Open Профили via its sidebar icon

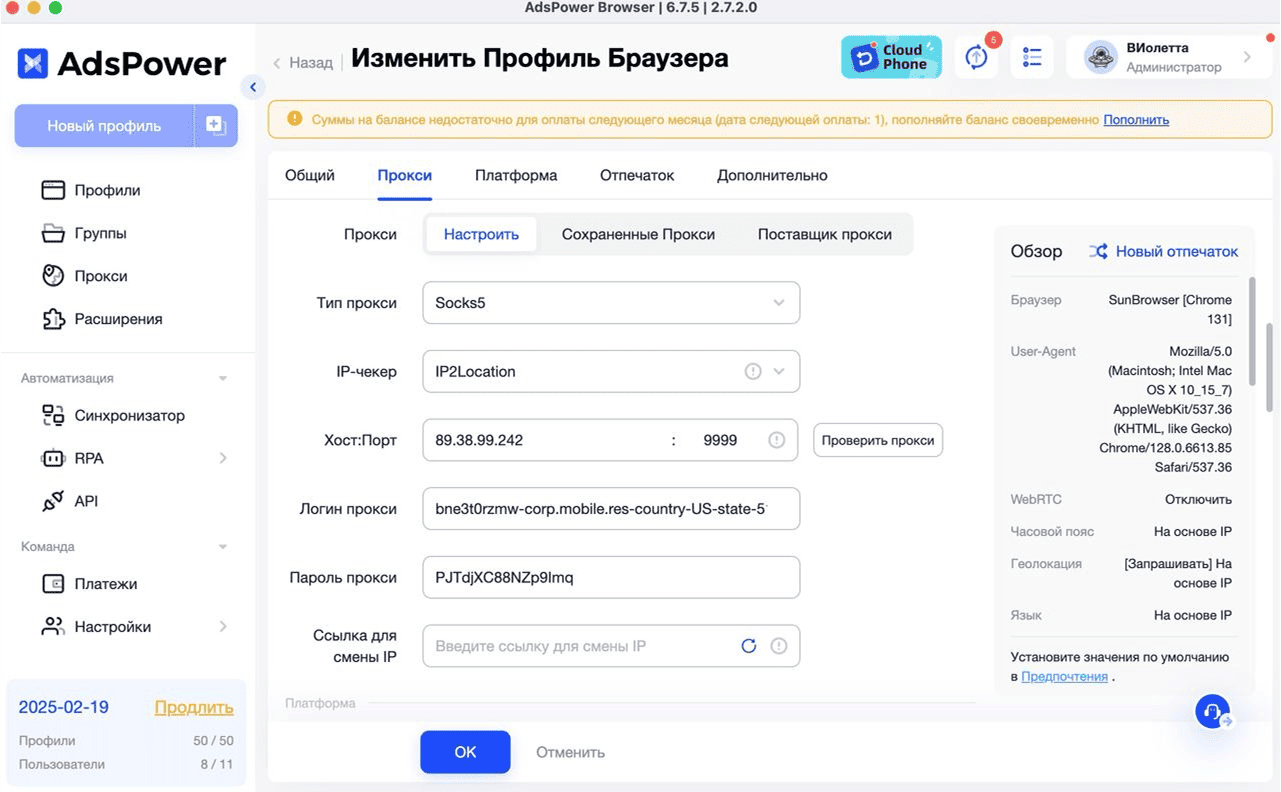point(53,190)
